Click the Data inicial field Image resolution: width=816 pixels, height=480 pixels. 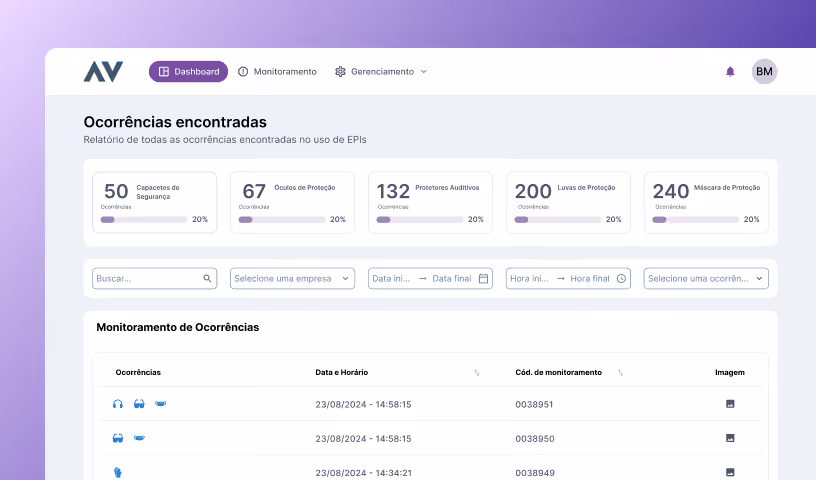click(391, 279)
